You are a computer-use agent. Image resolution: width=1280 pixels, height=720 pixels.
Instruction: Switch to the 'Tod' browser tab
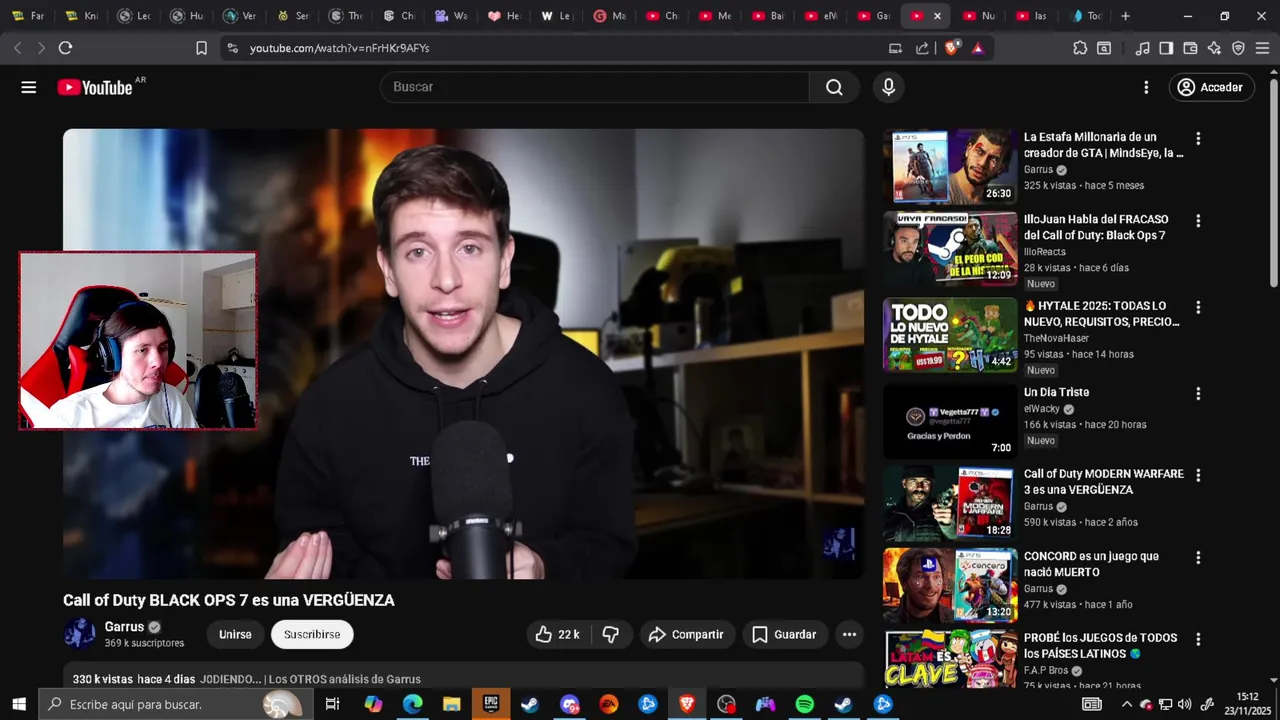1086,16
